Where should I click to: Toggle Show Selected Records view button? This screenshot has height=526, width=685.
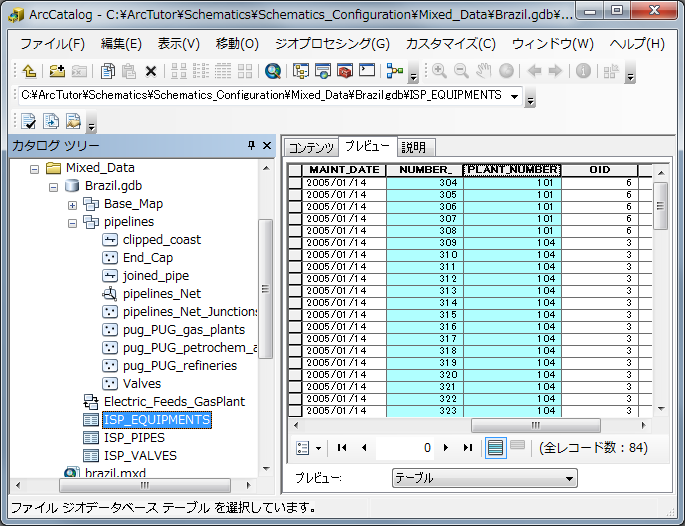click(x=517, y=446)
